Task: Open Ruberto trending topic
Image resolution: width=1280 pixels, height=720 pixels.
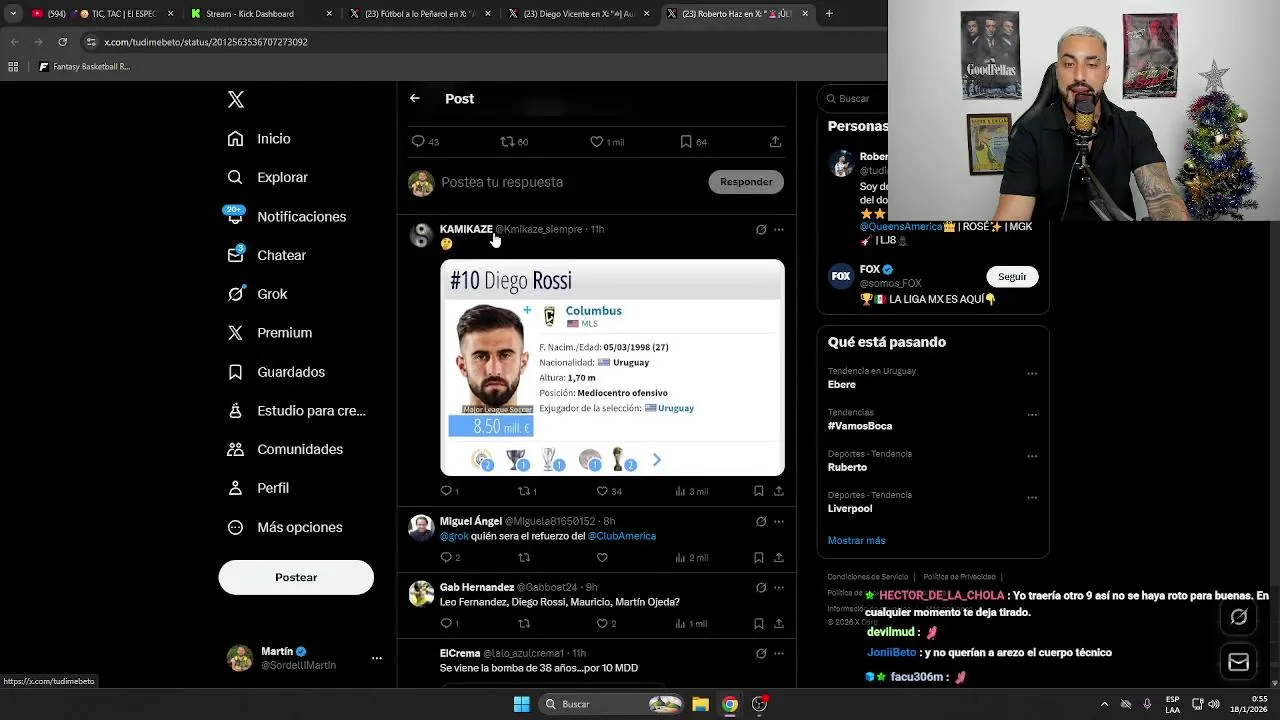Action: (847, 467)
